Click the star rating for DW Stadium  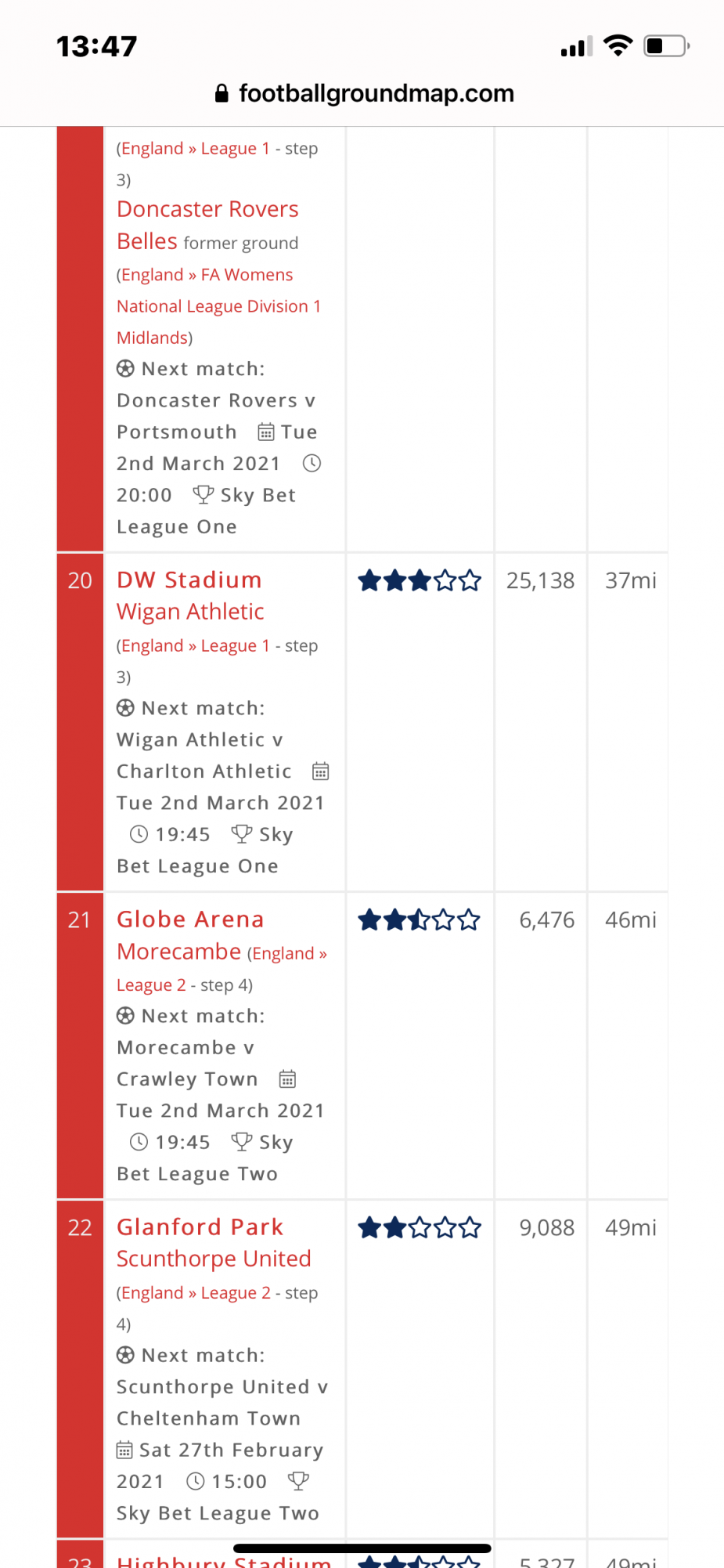click(x=420, y=581)
